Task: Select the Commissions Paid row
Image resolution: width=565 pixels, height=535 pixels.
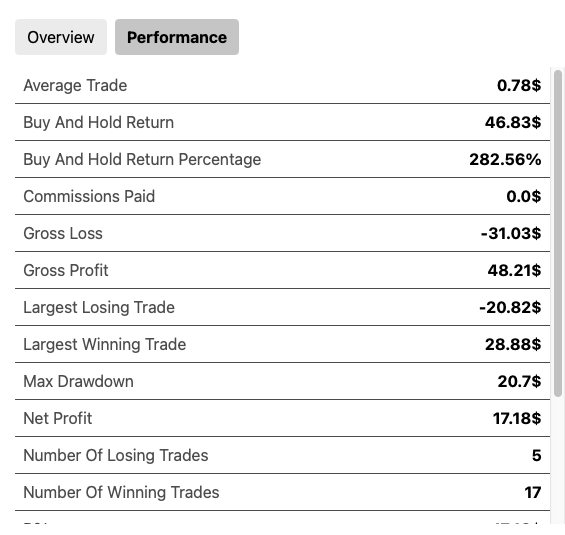Action: pos(282,196)
